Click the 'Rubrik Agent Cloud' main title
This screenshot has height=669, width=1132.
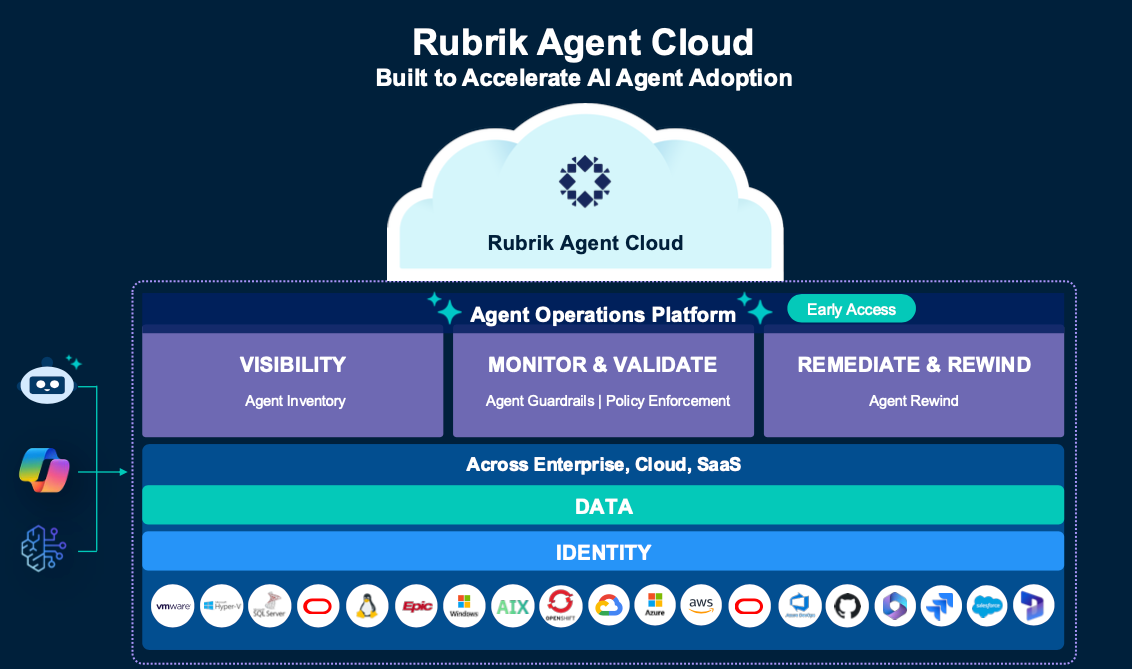click(x=583, y=42)
